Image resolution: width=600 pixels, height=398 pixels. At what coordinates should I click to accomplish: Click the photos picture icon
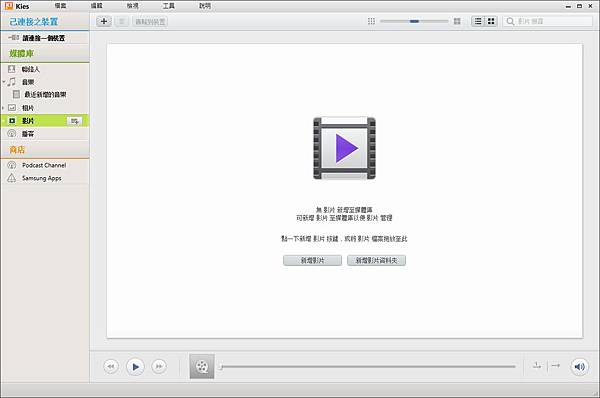(12, 108)
